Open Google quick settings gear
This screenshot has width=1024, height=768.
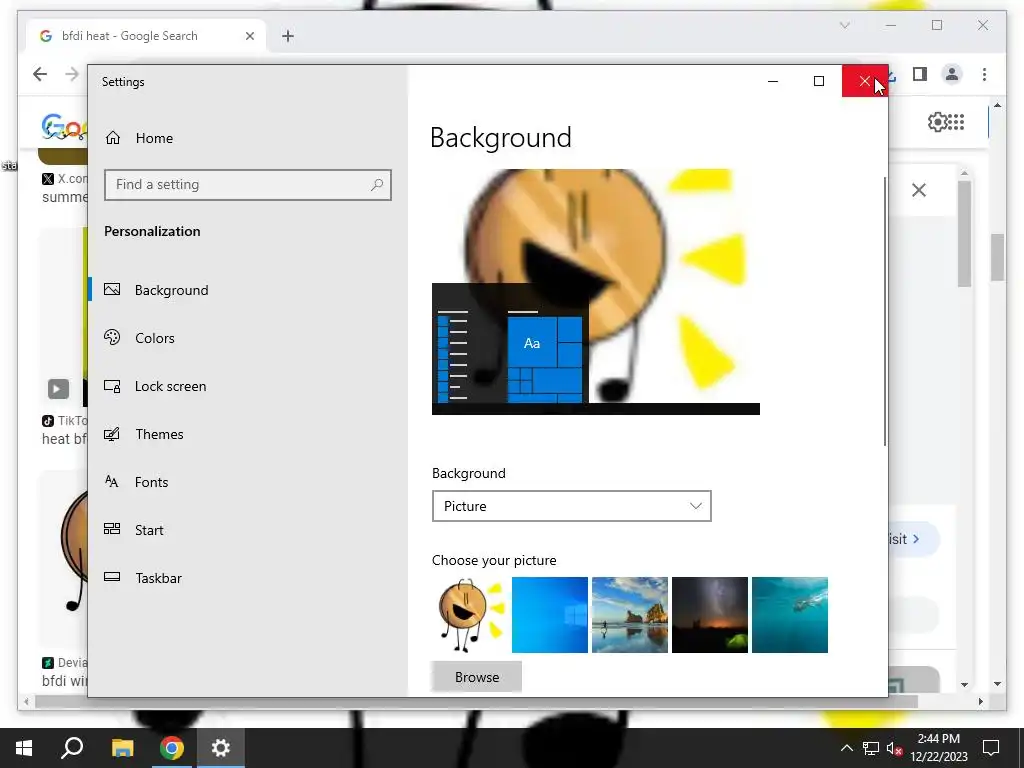coord(937,122)
